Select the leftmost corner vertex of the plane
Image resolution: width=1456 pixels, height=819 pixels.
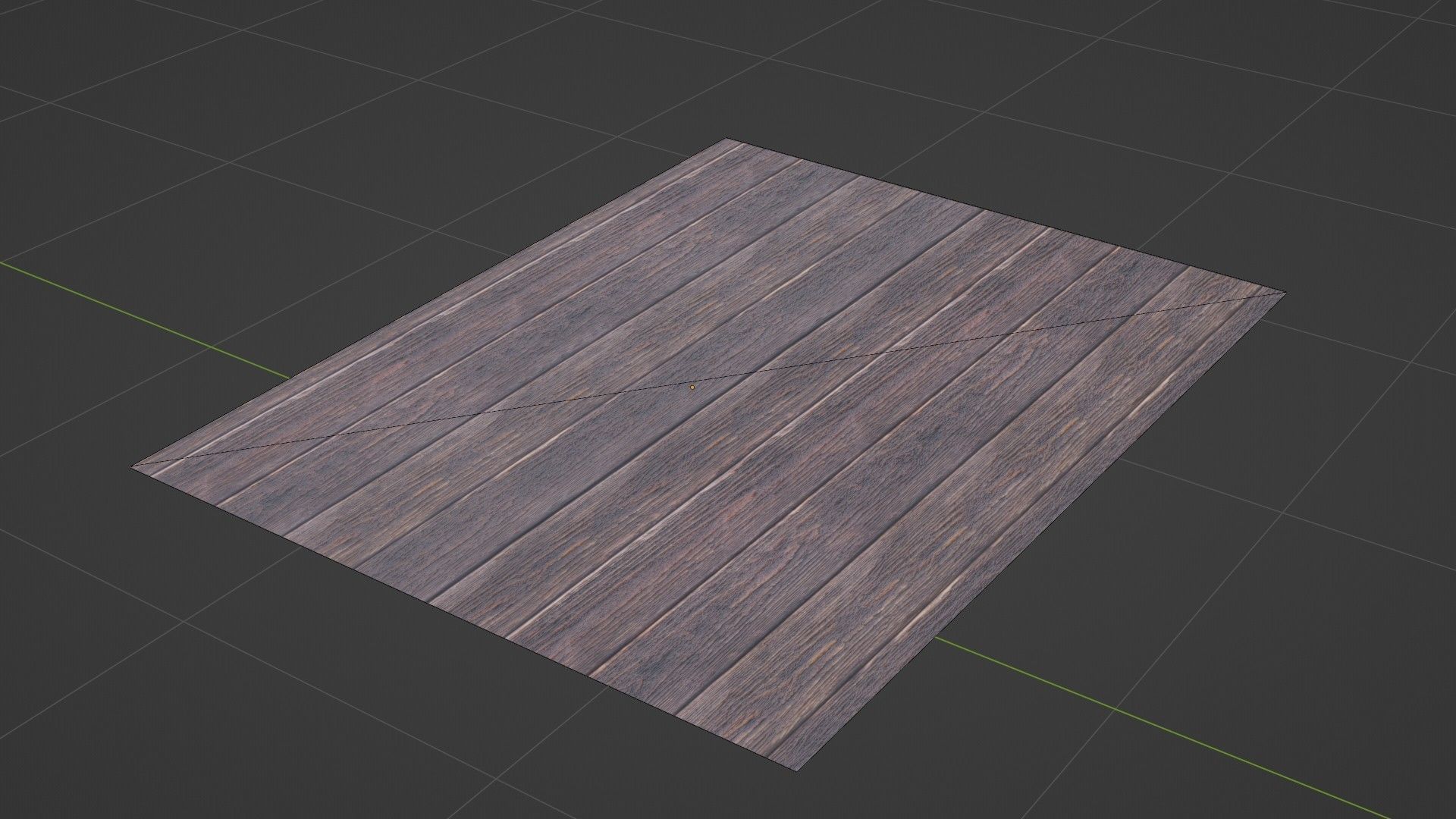[133, 466]
